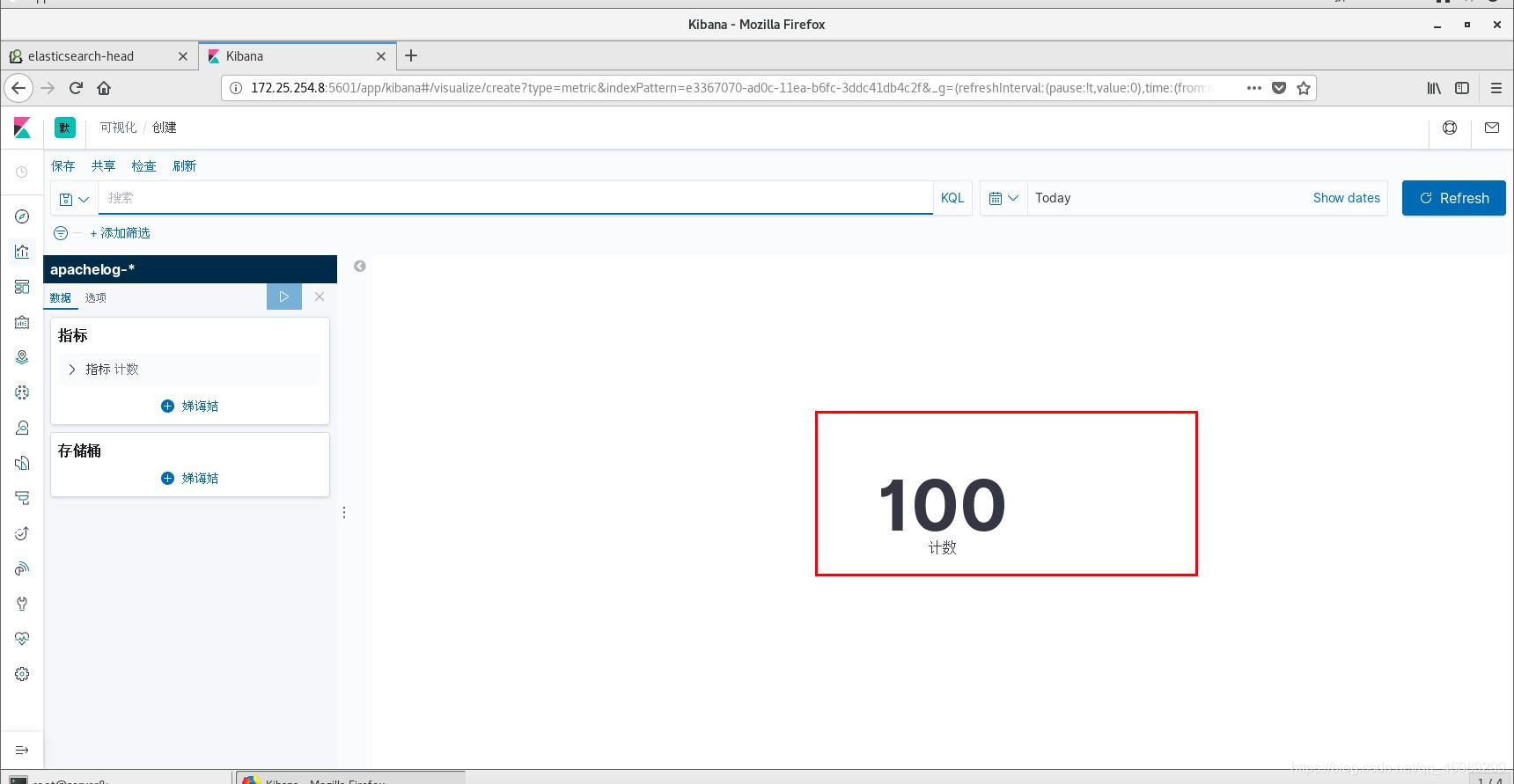Switch to elasticsearch-head browser tab

click(99, 55)
